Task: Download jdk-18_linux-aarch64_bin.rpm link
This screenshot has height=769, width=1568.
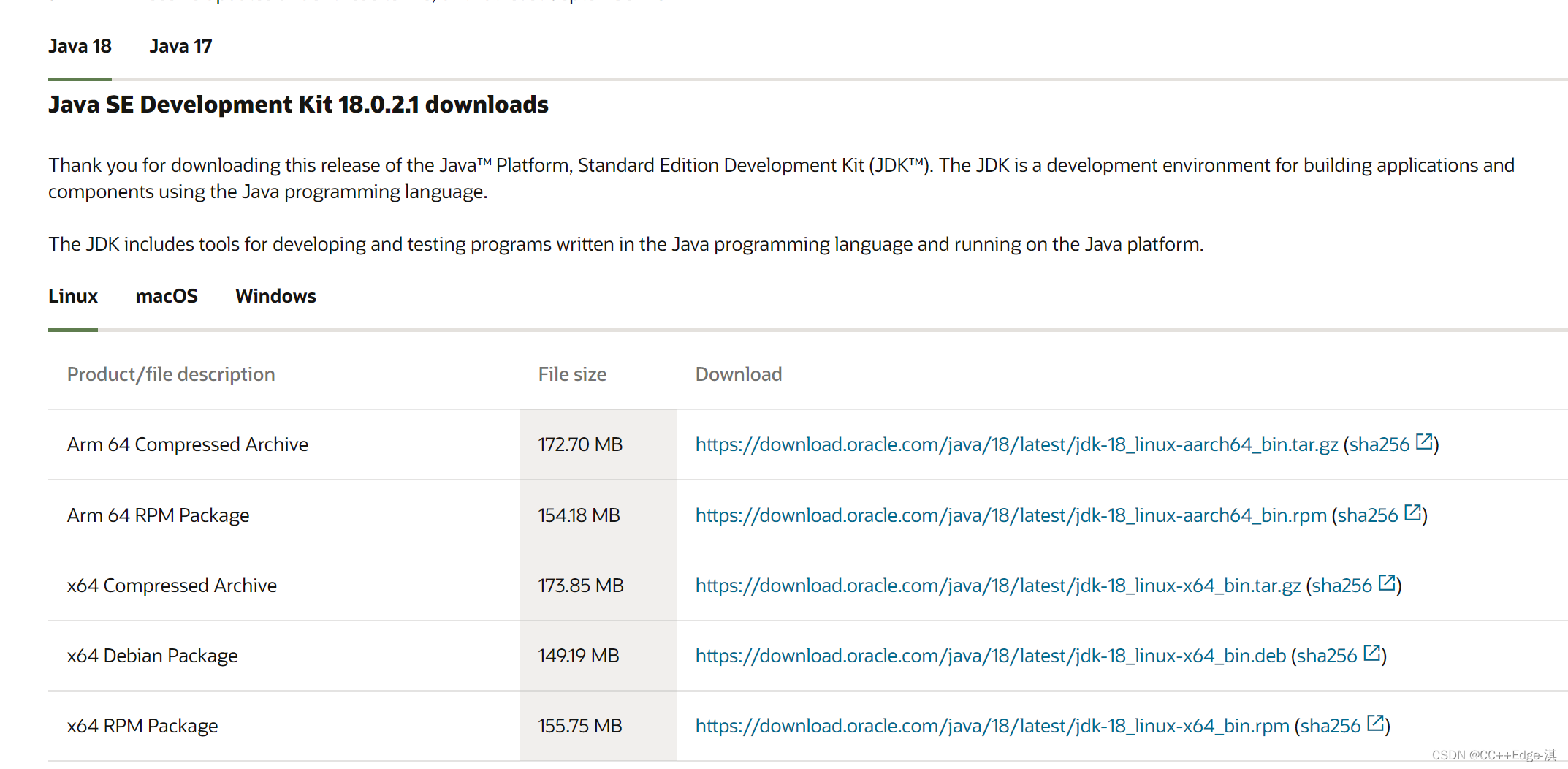Action: click(1011, 515)
